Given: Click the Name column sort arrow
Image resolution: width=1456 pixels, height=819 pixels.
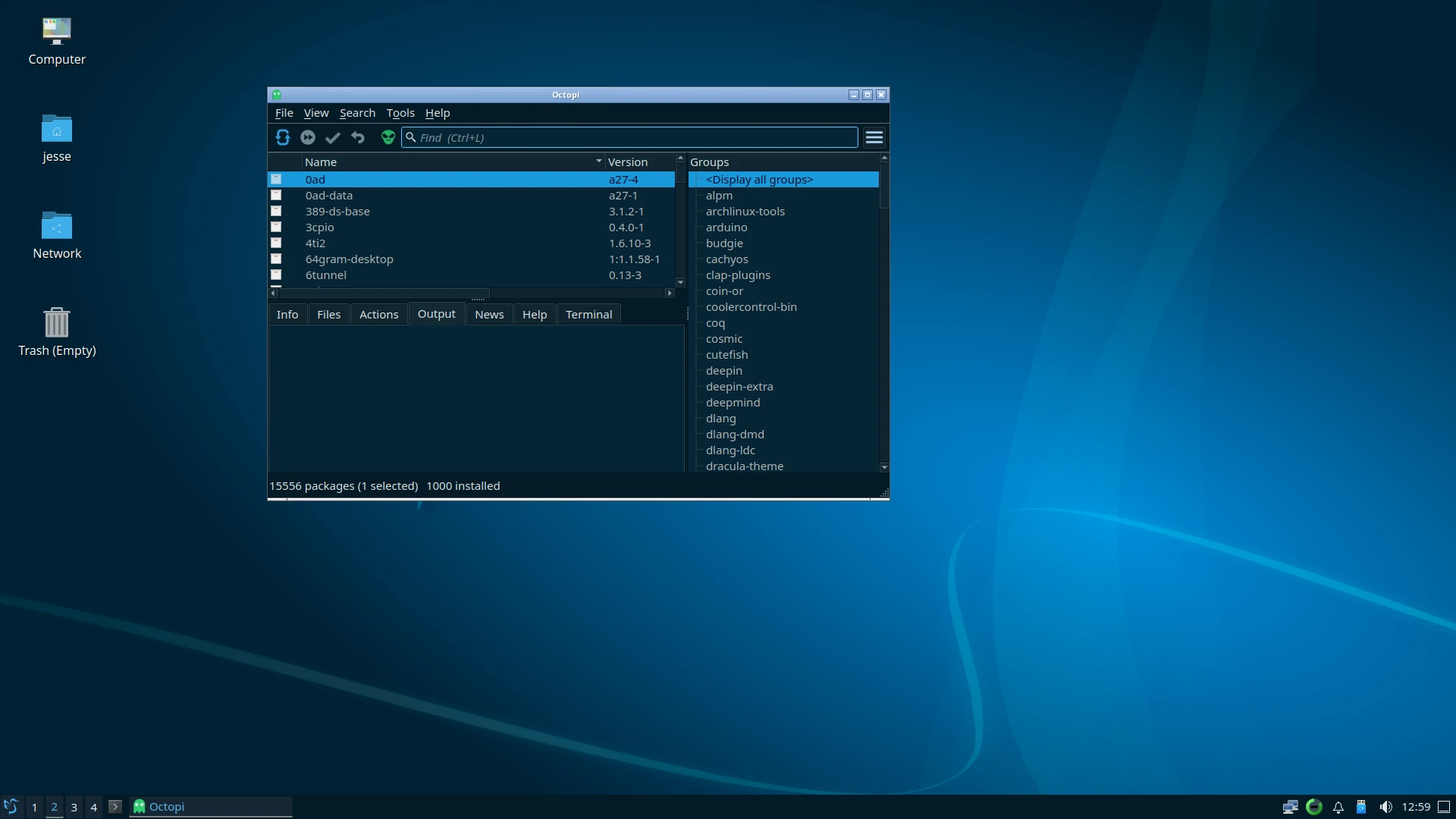Looking at the screenshot, I should (598, 162).
